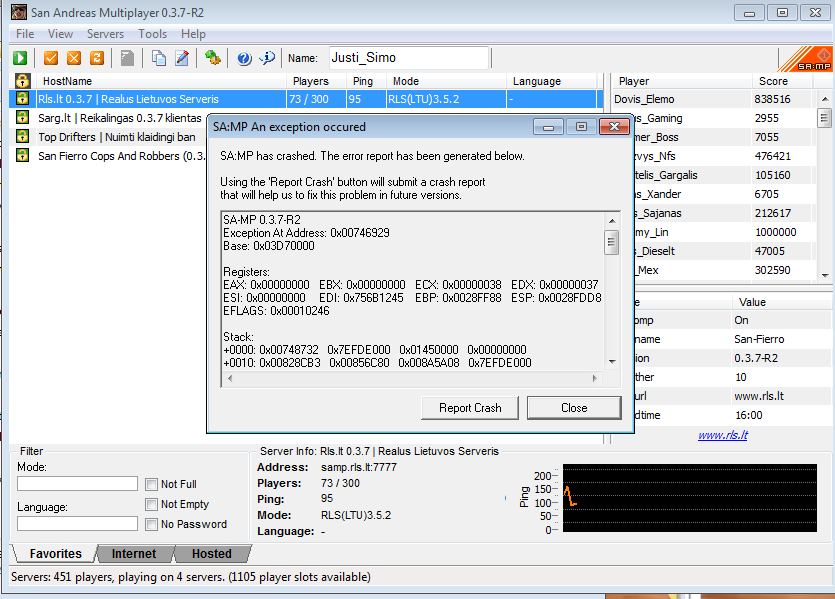Image resolution: width=835 pixels, height=599 pixels.
Task: Click the crash report vertical scrollbar up arrow
Action: pos(612,220)
